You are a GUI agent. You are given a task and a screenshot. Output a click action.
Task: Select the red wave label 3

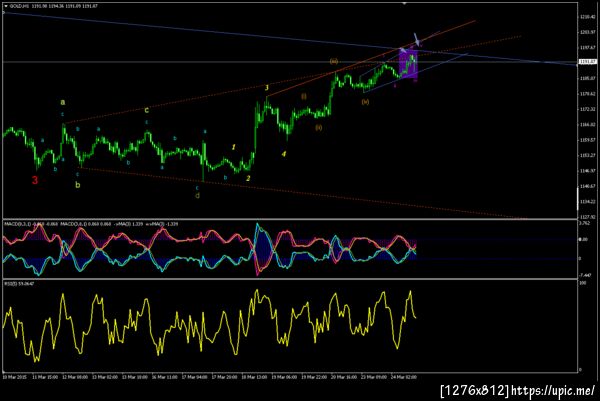pos(35,180)
